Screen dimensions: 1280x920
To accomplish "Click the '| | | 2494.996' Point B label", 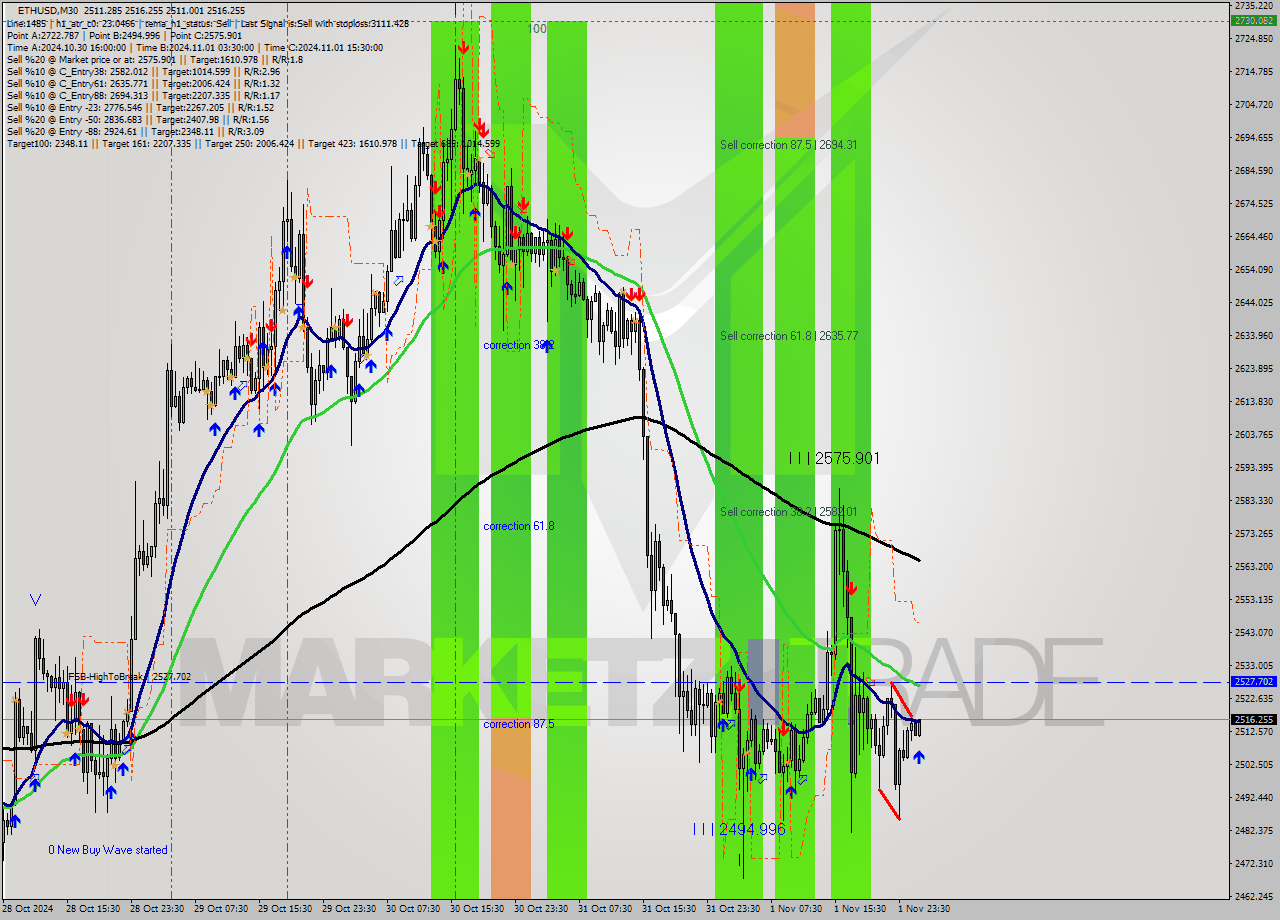I will pyautogui.click(x=739, y=829).
